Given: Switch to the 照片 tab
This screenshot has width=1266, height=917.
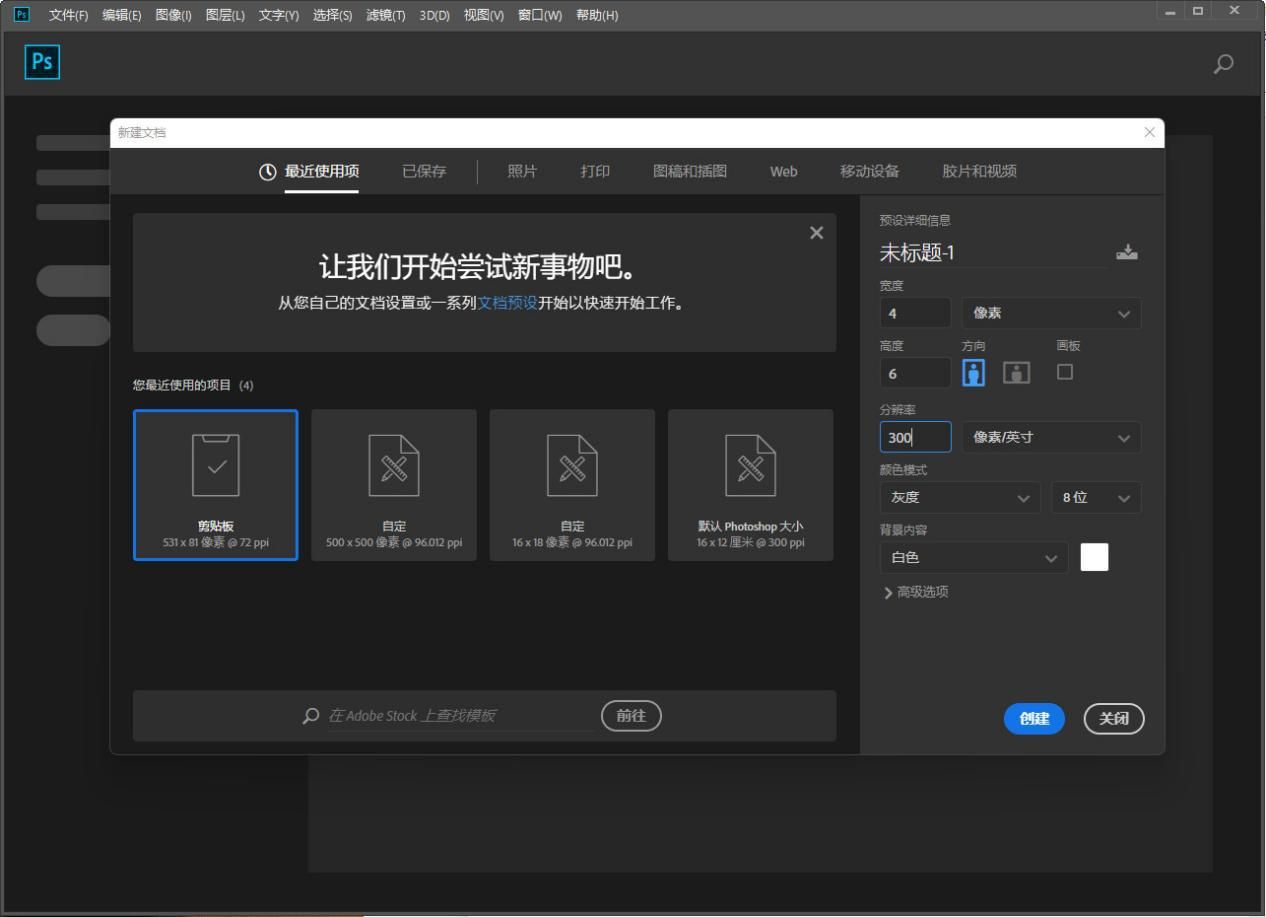Looking at the screenshot, I should coord(522,171).
